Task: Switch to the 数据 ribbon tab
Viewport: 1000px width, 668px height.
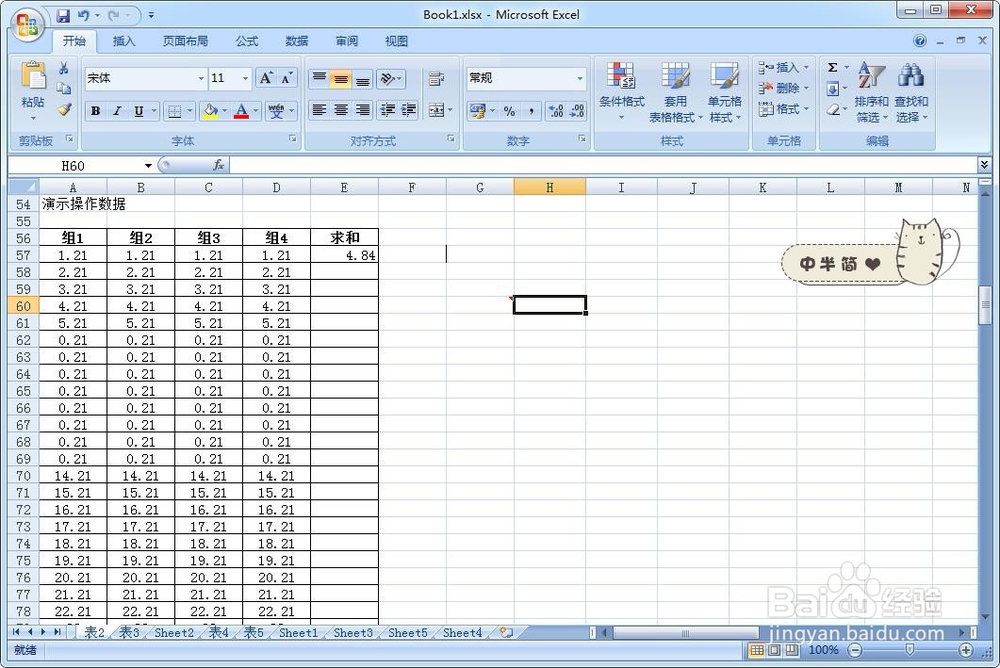Action: [x=297, y=41]
